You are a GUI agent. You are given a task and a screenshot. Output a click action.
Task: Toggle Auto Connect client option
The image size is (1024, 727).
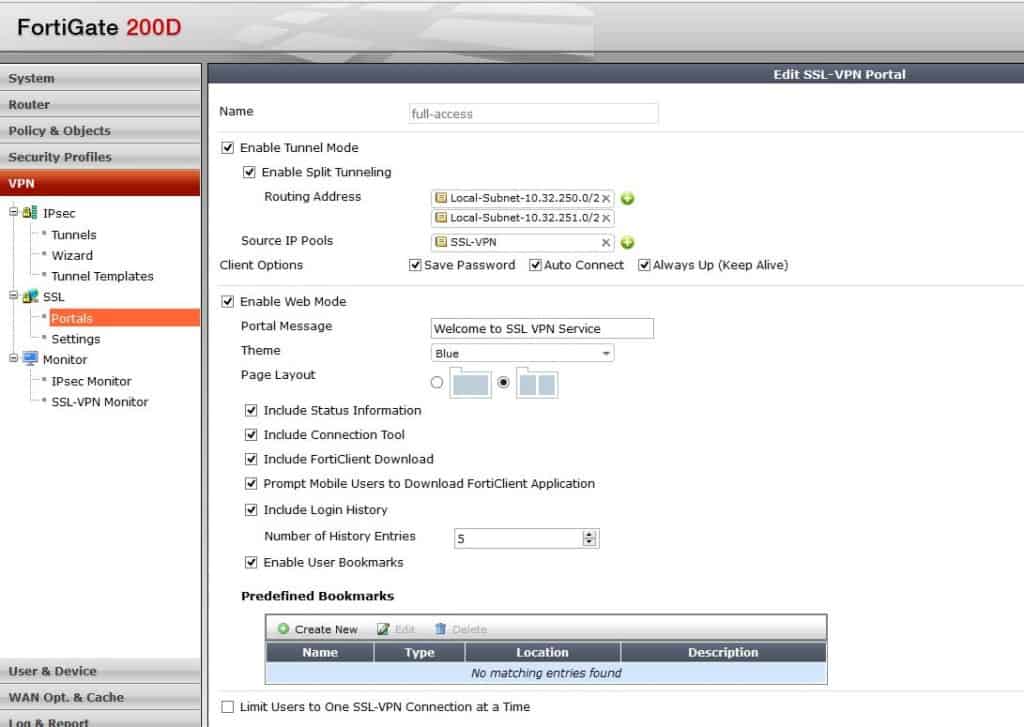tap(535, 265)
